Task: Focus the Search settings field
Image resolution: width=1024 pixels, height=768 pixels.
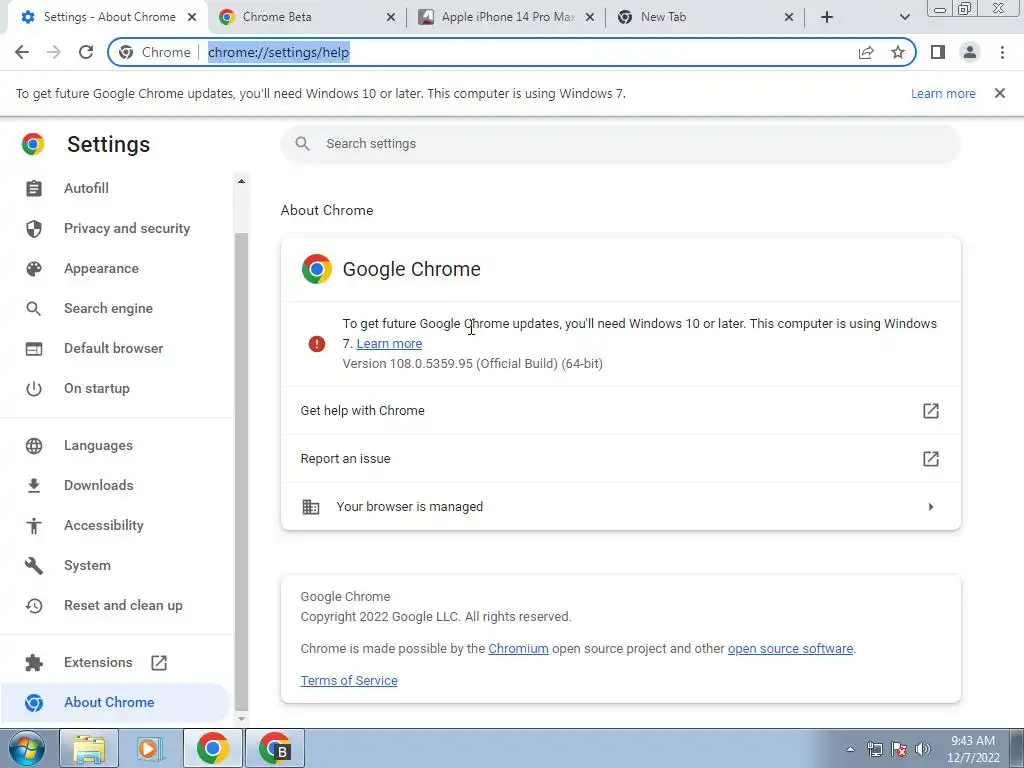Action: click(620, 144)
